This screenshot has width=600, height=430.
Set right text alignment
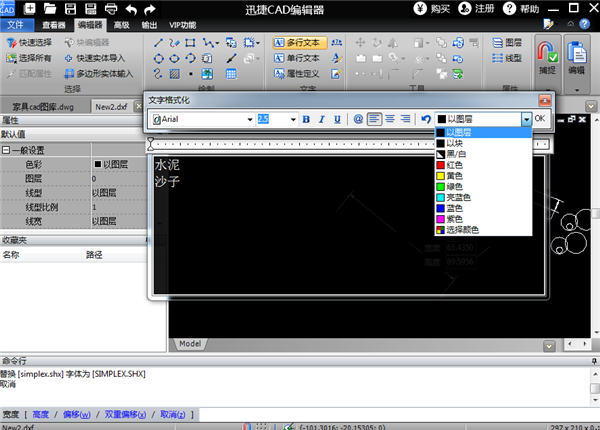point(405,119)
